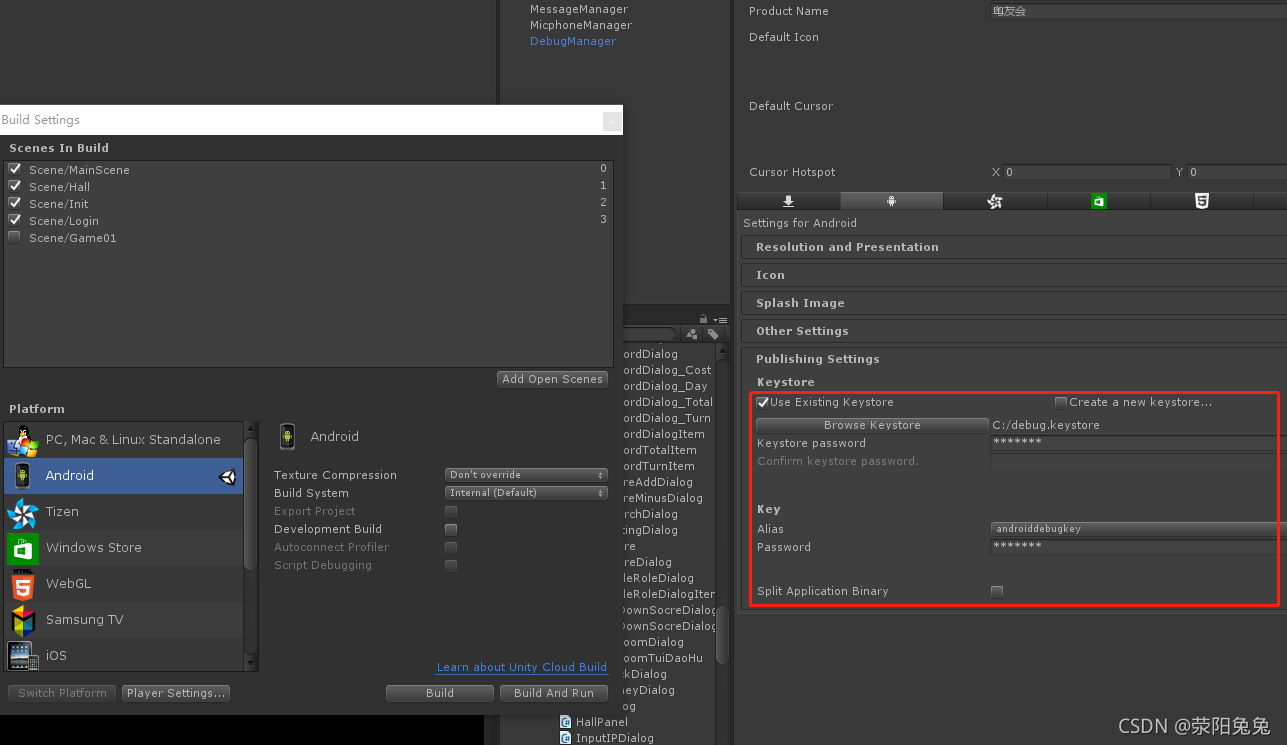Click the Tizen platform icon
The image size is (1287, 745).
(x=22, y=512)
